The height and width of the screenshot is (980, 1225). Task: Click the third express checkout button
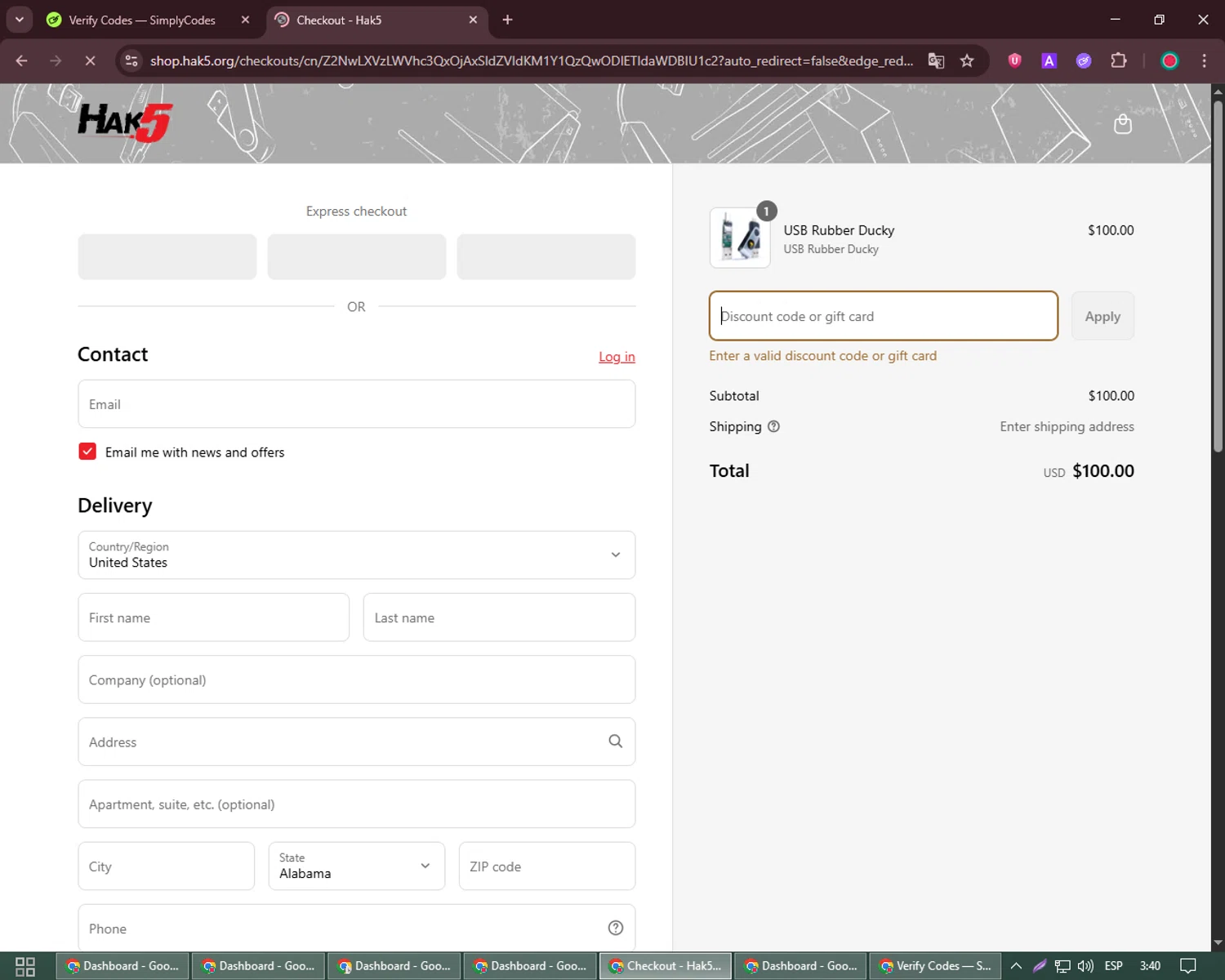tap(546, 256)
